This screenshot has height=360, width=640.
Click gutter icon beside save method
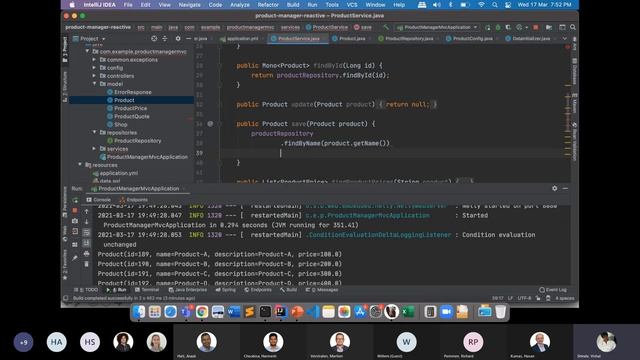[x=210, y=124]
